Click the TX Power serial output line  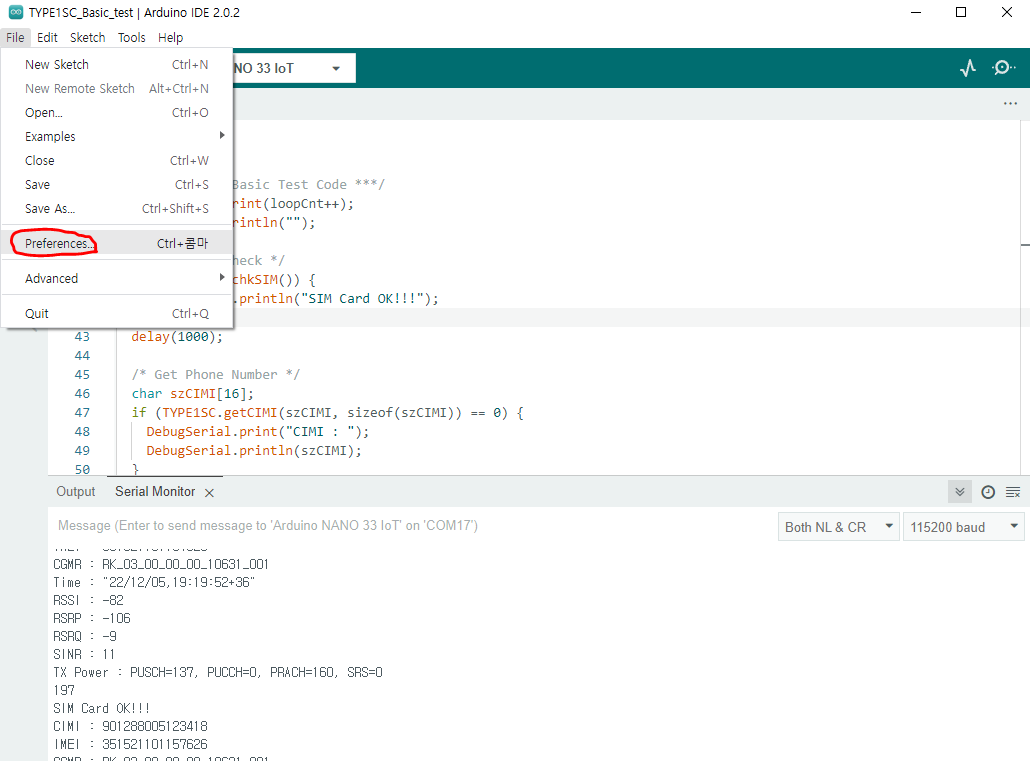coord(217,672)
